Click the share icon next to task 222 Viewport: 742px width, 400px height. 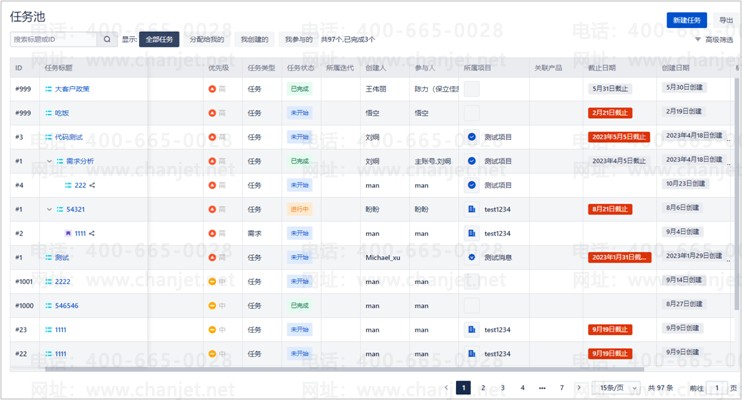click(x=93, y=185)
